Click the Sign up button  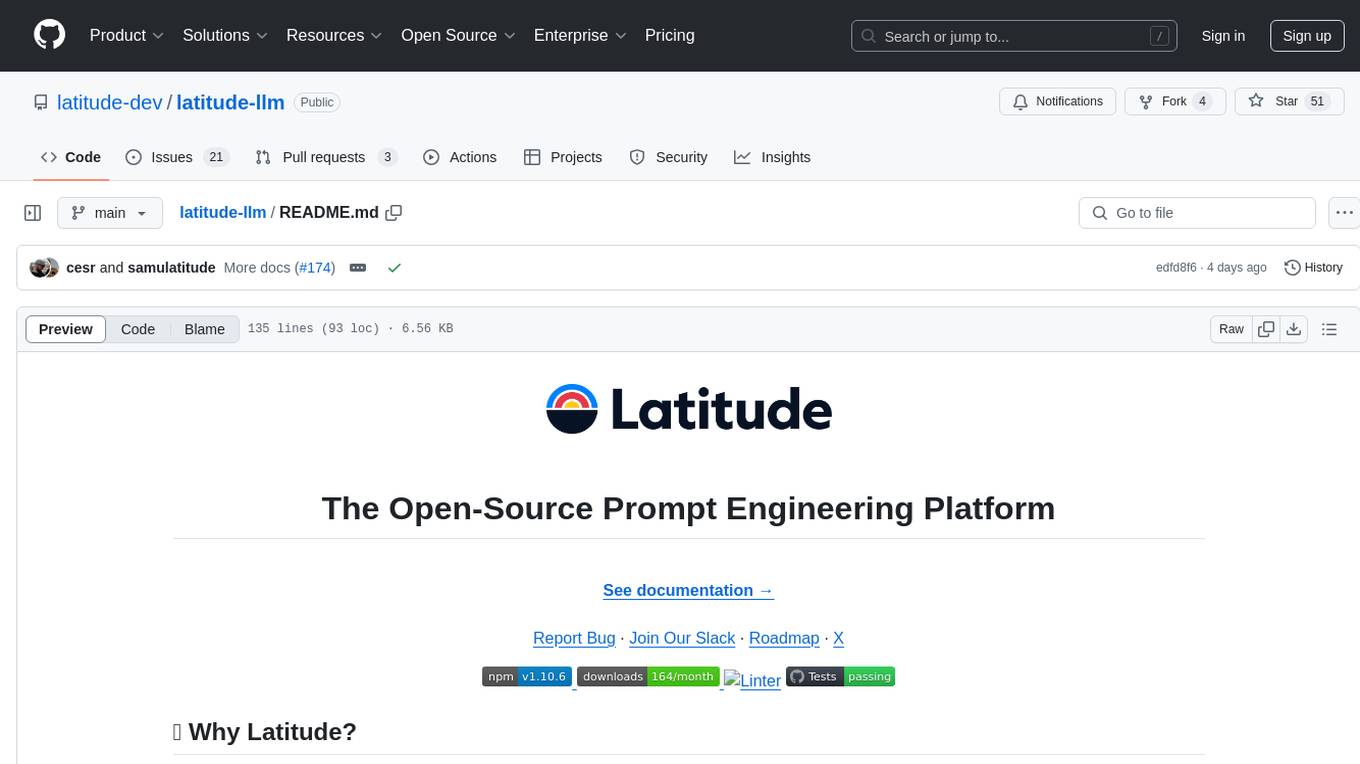pyautogui.click(x=1307, y=36)
